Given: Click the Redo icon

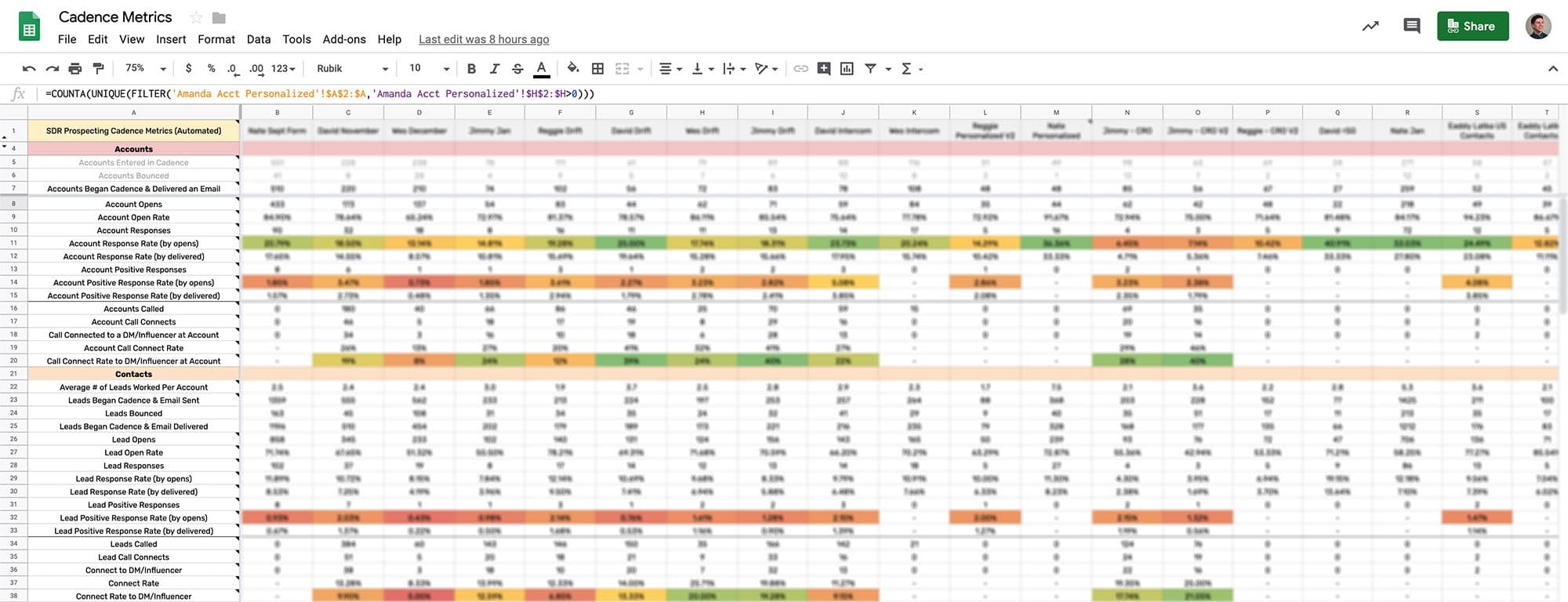Looking at the screenshot, I should [x=53, y=69].
